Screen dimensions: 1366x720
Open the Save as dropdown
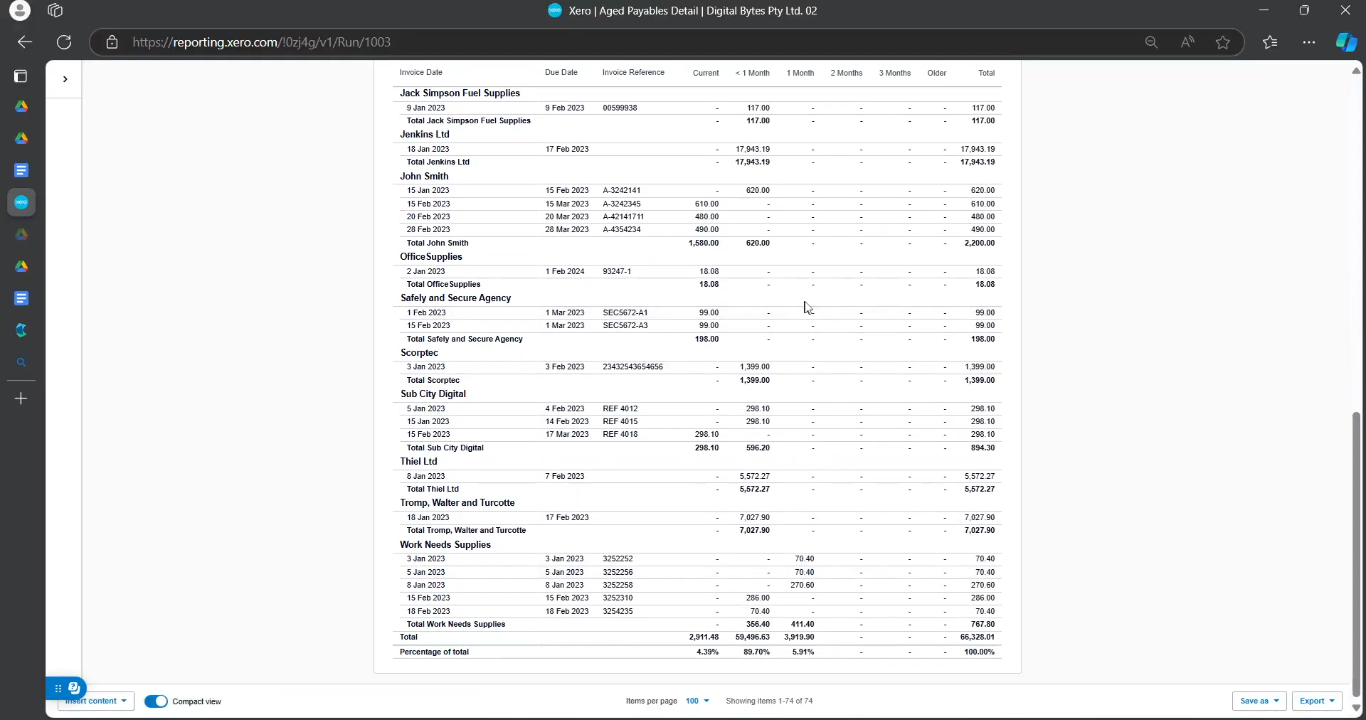point(1259,701)
